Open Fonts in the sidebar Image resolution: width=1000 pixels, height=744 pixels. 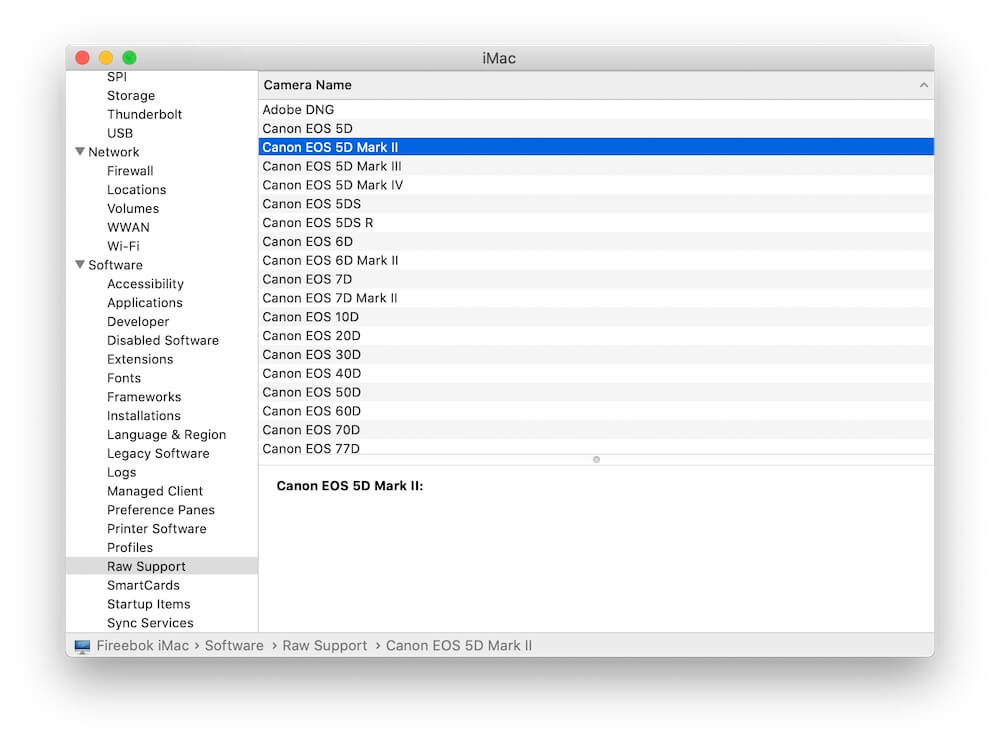[124, 378]
